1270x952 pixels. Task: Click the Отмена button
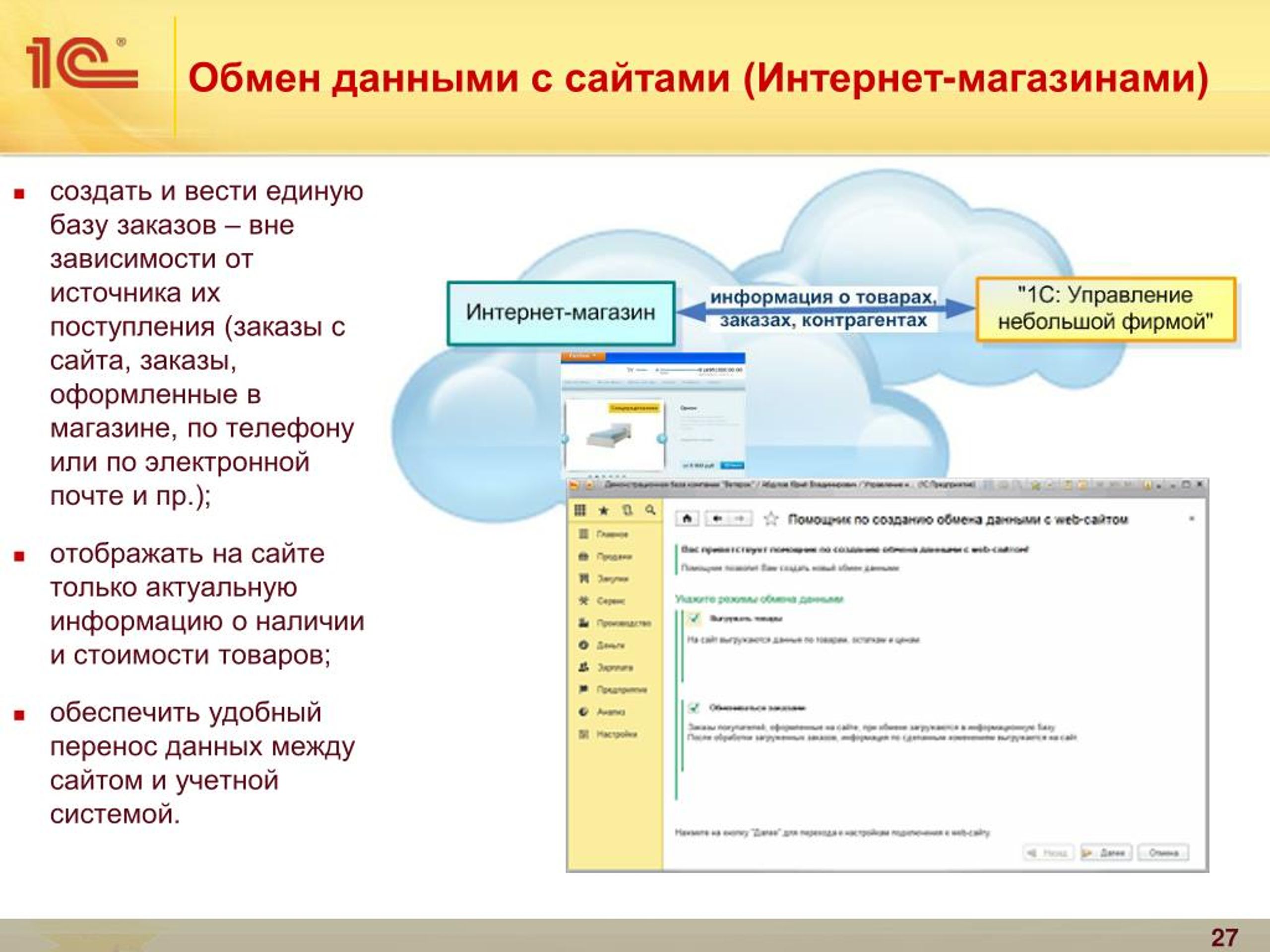point(1163,853)
